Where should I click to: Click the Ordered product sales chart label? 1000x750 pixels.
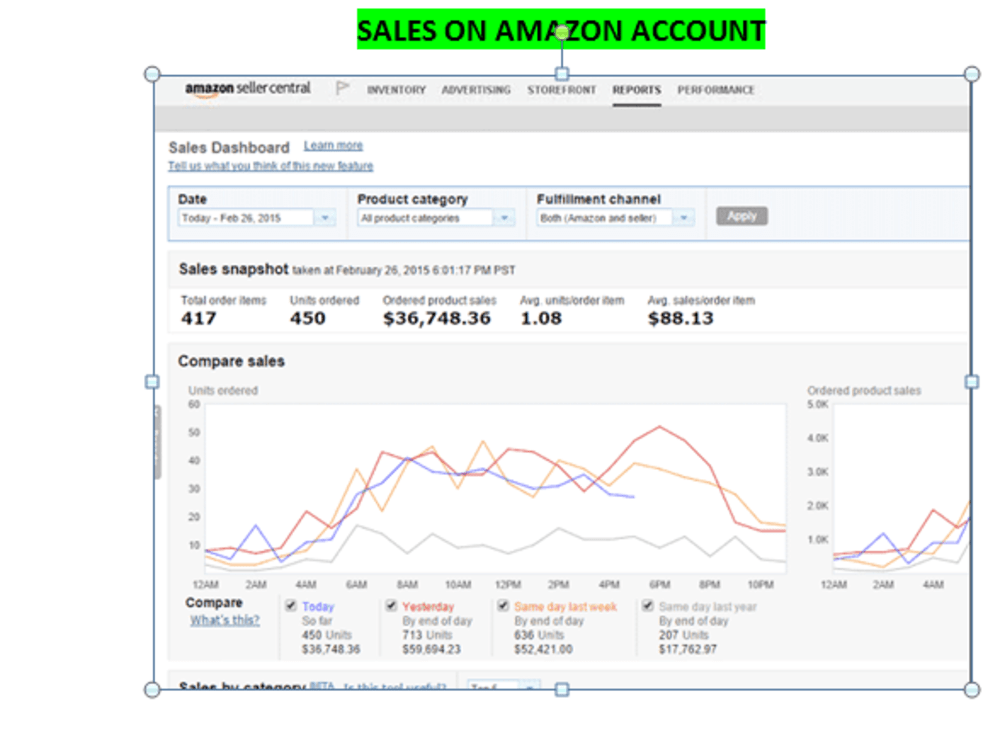tap(864, 390)
